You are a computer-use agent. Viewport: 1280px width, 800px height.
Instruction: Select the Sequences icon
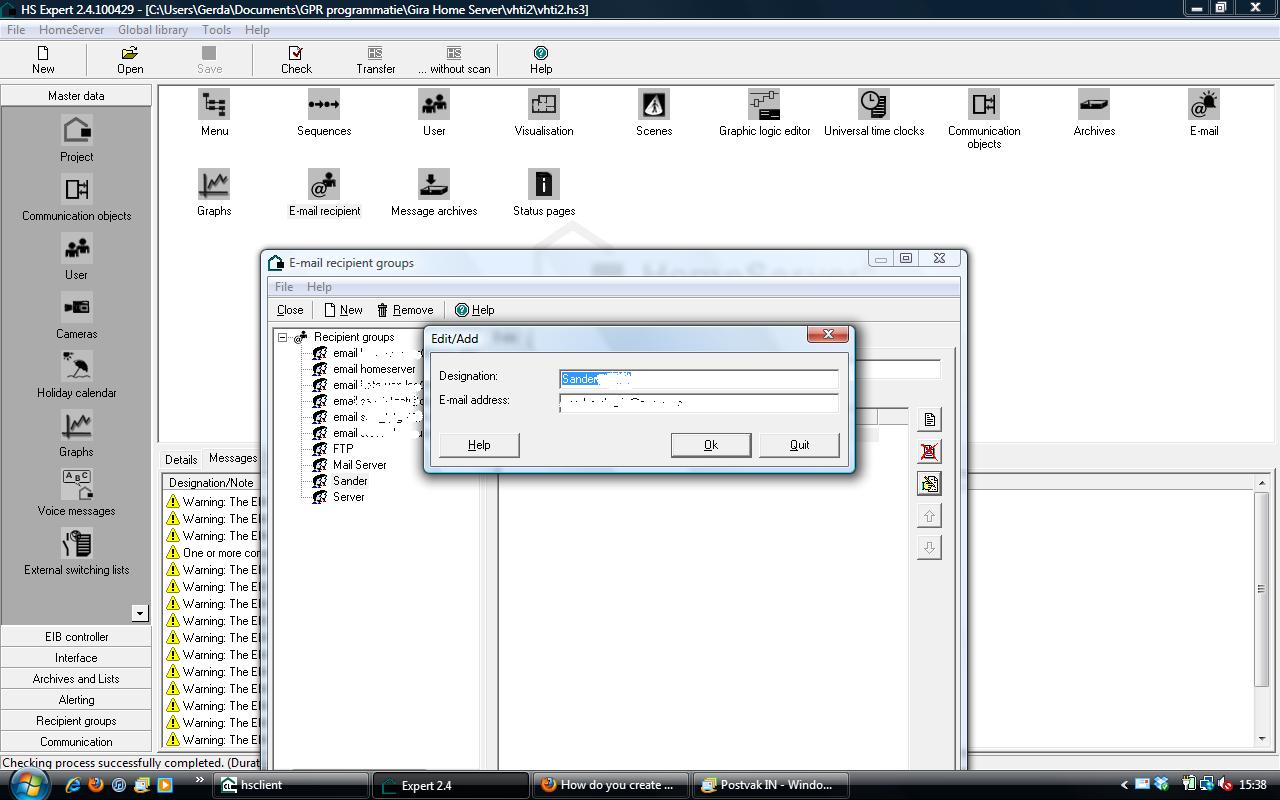[324, 106]
